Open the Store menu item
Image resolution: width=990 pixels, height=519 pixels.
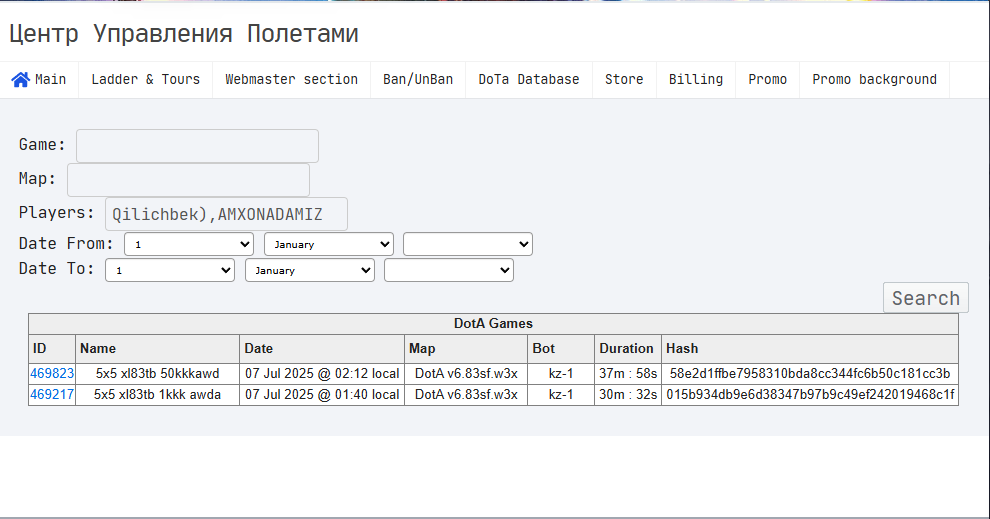624,80
